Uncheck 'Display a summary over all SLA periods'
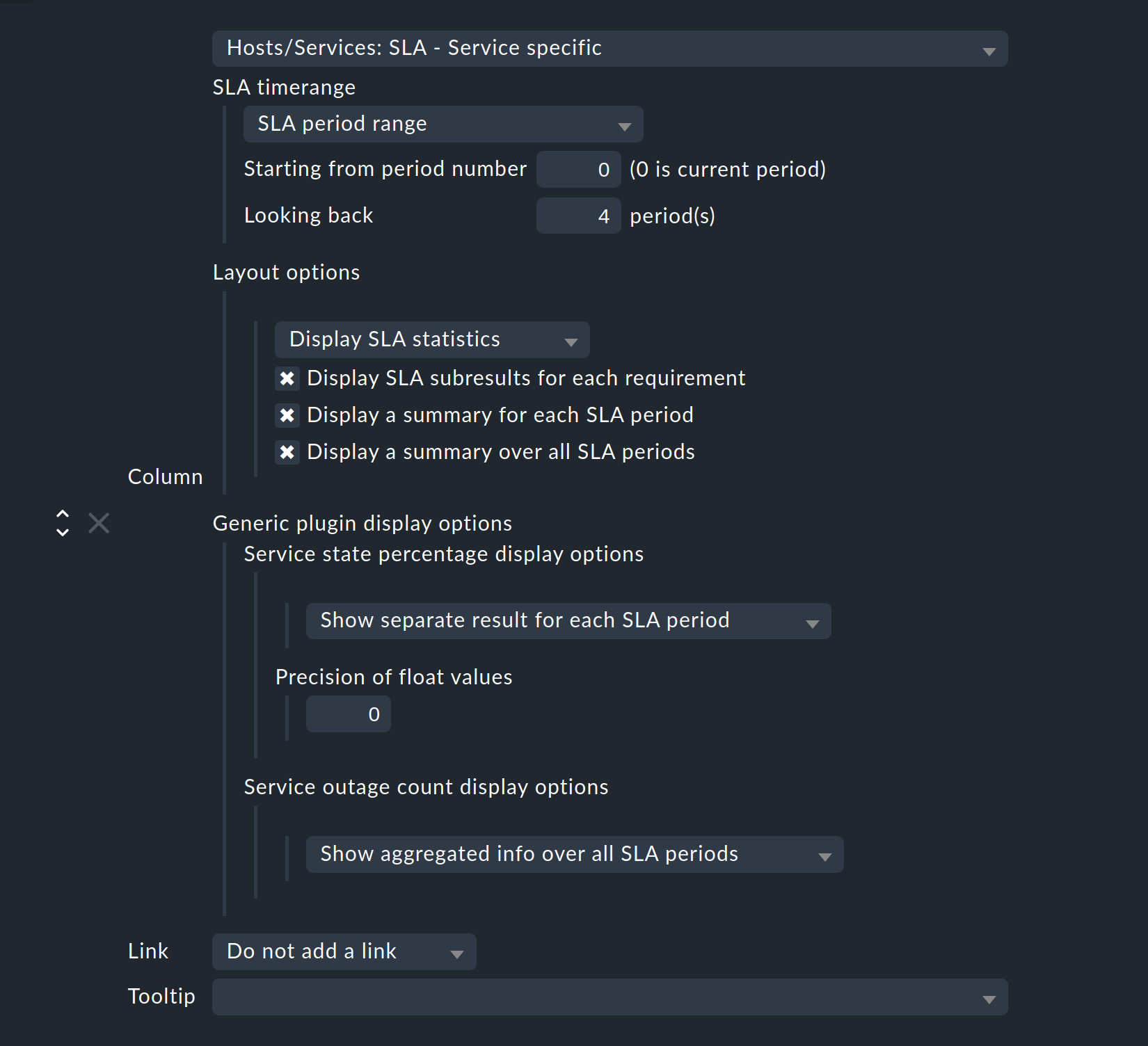 (287, 452)
